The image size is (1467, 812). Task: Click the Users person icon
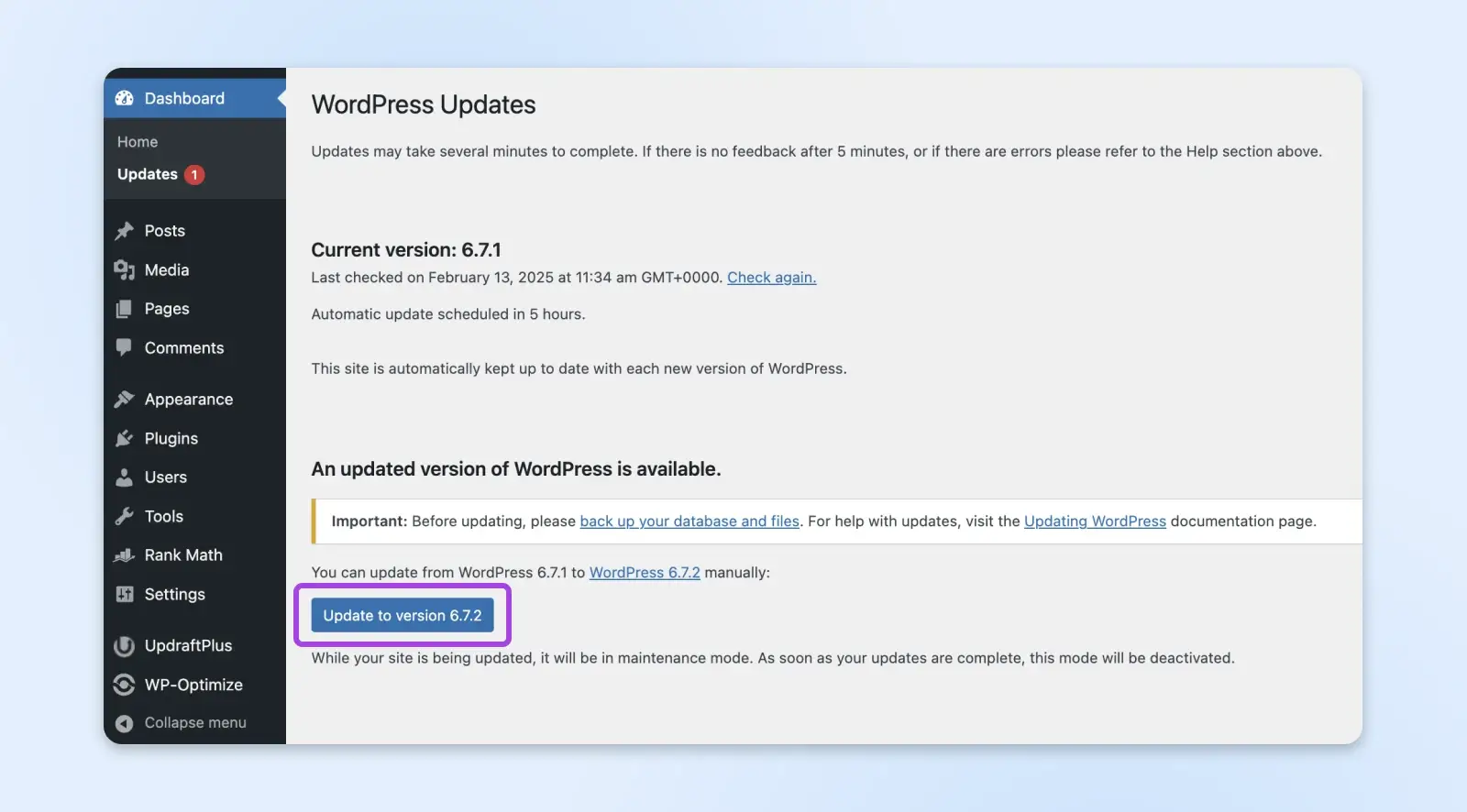click(x=125, y=477)
